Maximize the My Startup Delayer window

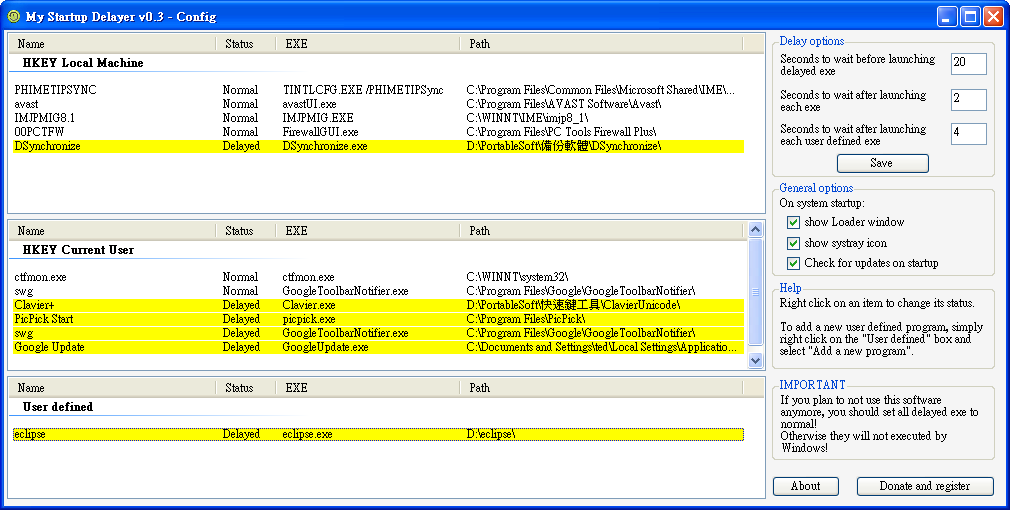pos(970,16)
